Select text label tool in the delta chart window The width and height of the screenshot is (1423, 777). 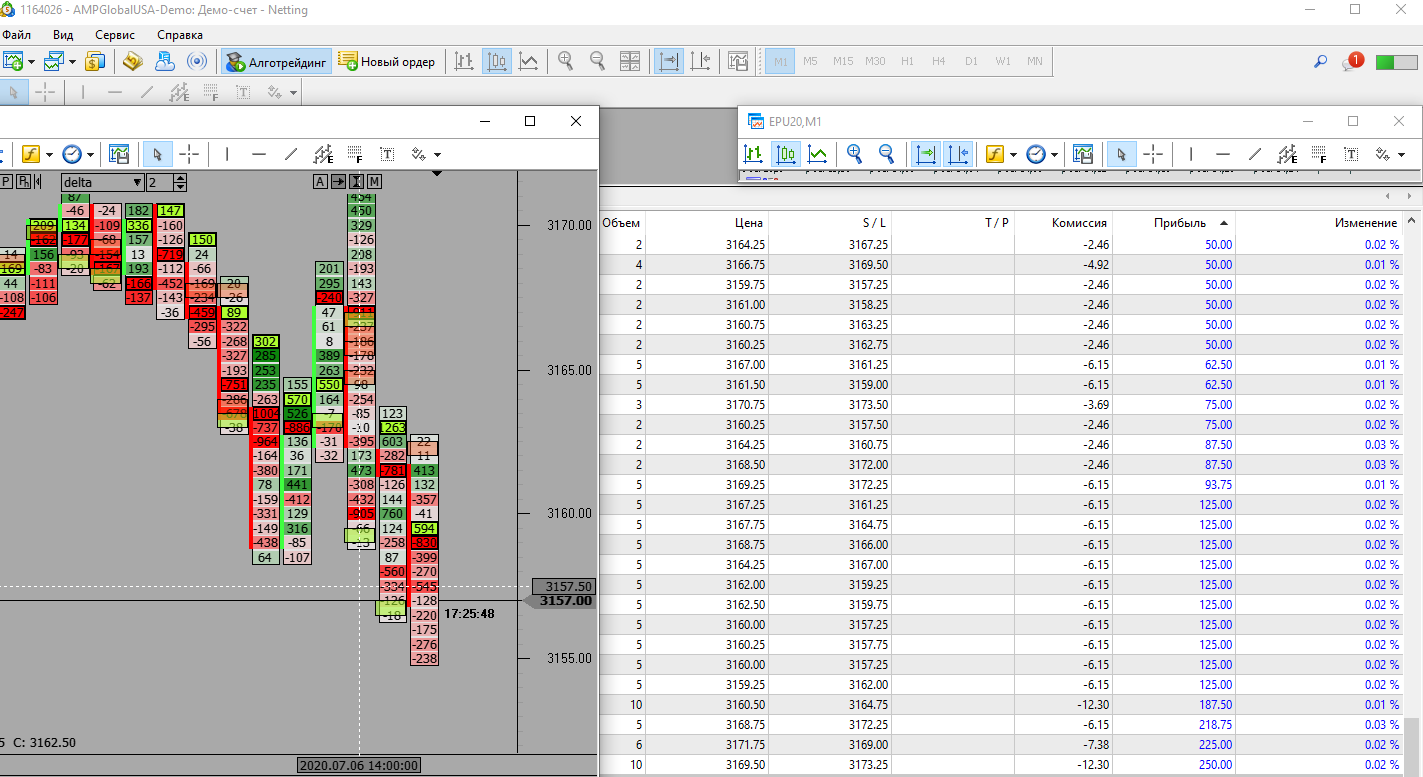(387, 154)
